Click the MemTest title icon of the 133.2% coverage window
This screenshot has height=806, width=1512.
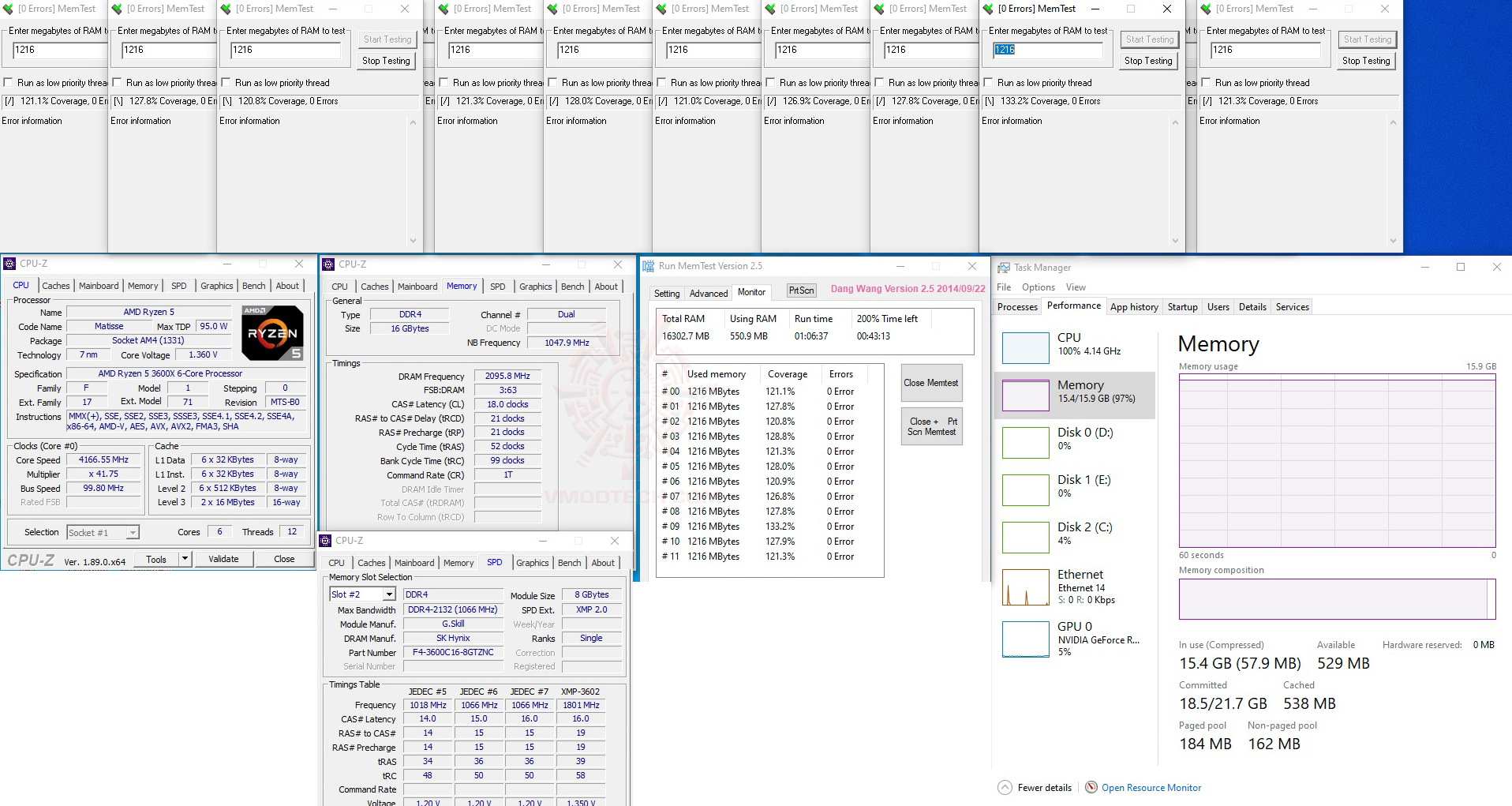(x=989, y=9)
